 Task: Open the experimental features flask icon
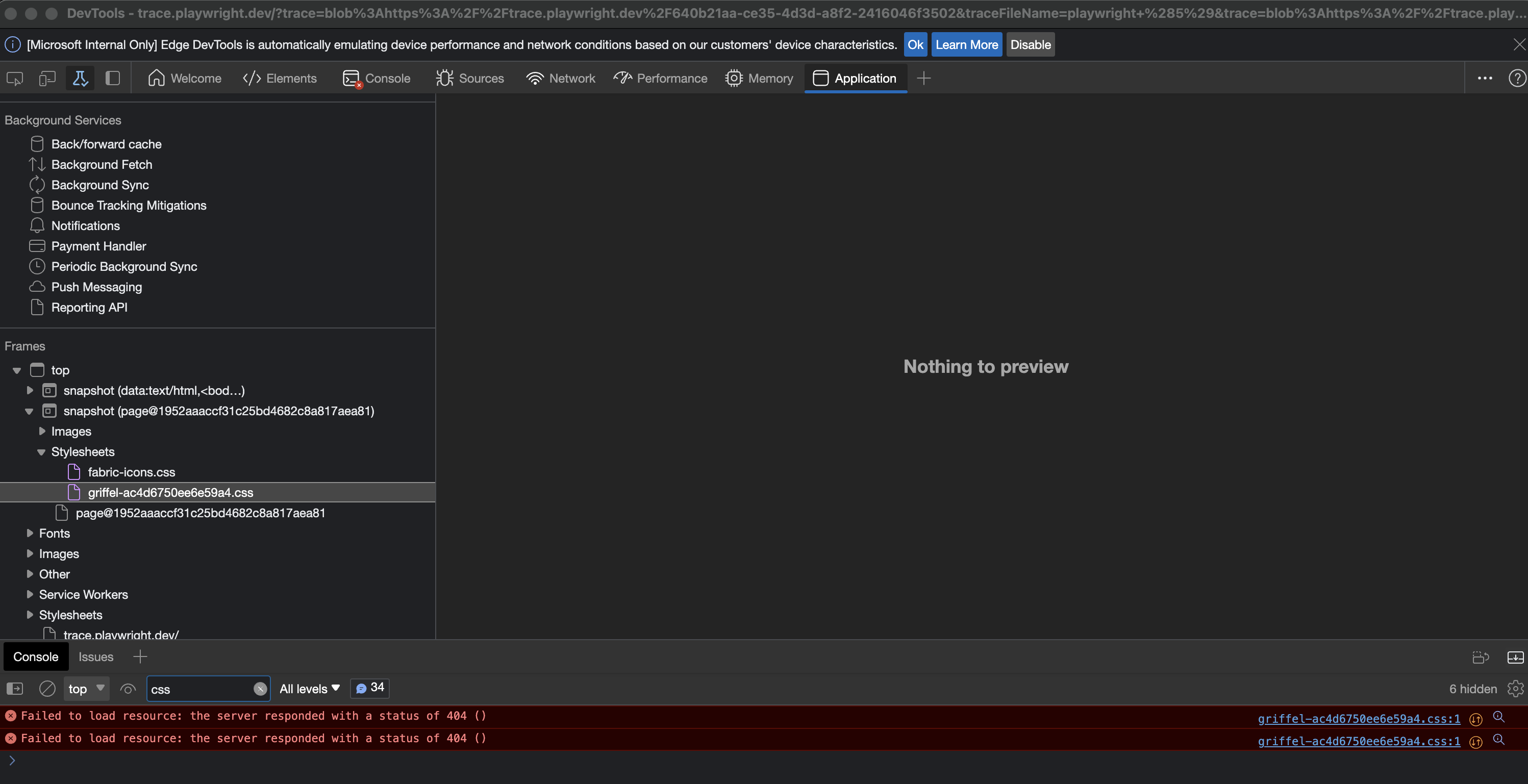pyautogui.click(x=80, y=78)
